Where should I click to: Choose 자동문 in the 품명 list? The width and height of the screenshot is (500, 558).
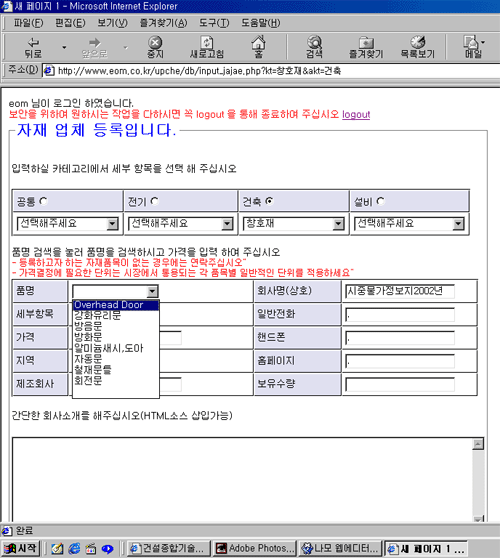click(x=116, y=358)
